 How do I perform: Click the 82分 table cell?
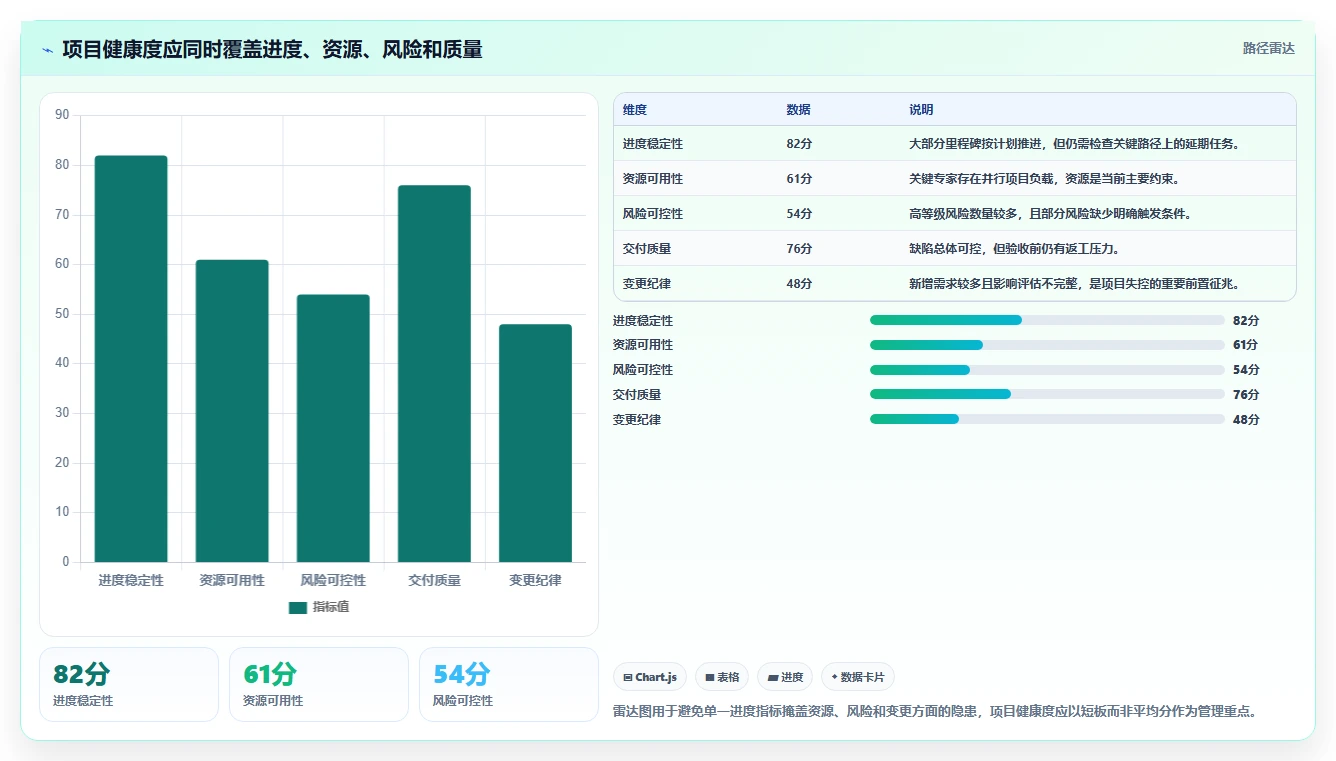(799, 144)
